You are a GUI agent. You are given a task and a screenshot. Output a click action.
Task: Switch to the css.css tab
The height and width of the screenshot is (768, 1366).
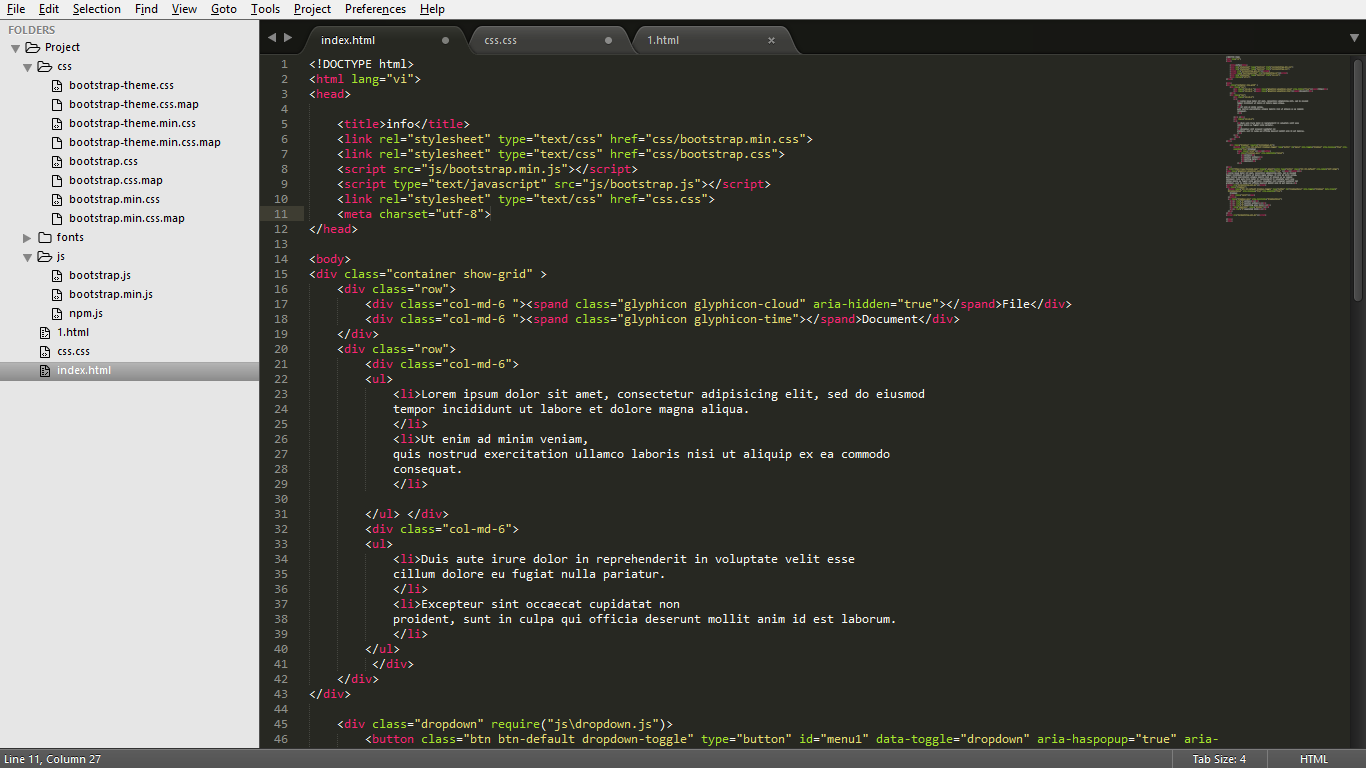click(500, 40)
